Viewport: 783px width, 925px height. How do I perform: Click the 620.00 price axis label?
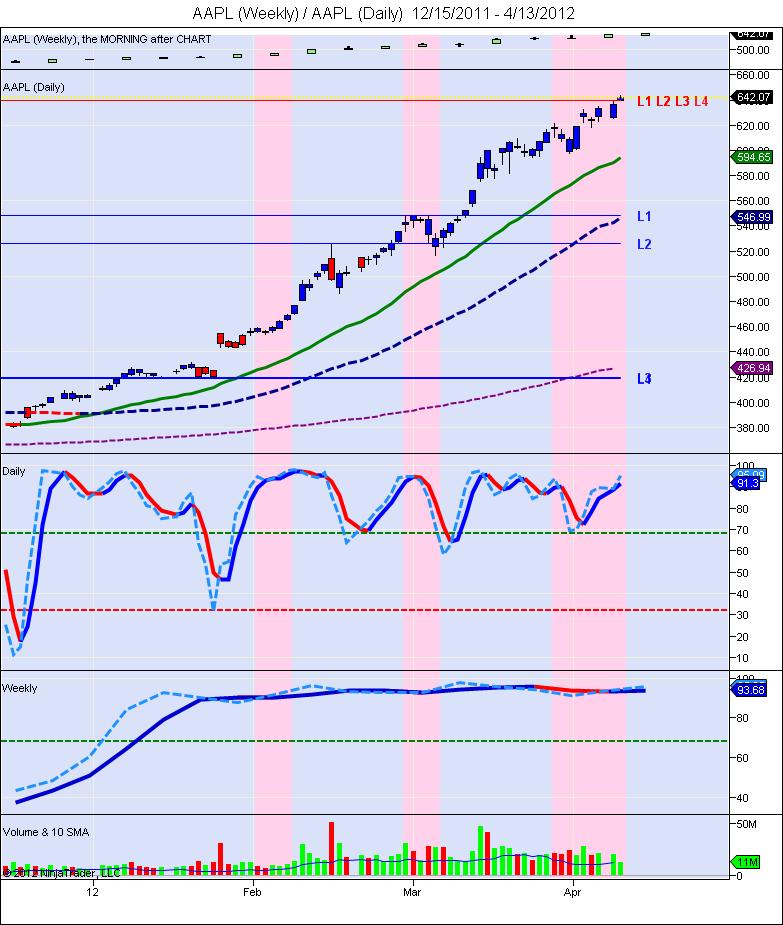tap(752, 126)
